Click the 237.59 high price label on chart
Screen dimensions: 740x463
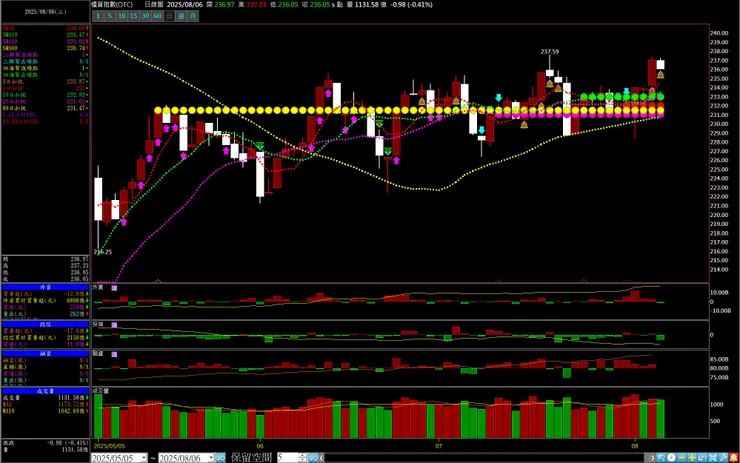click(x=550, y=51)
